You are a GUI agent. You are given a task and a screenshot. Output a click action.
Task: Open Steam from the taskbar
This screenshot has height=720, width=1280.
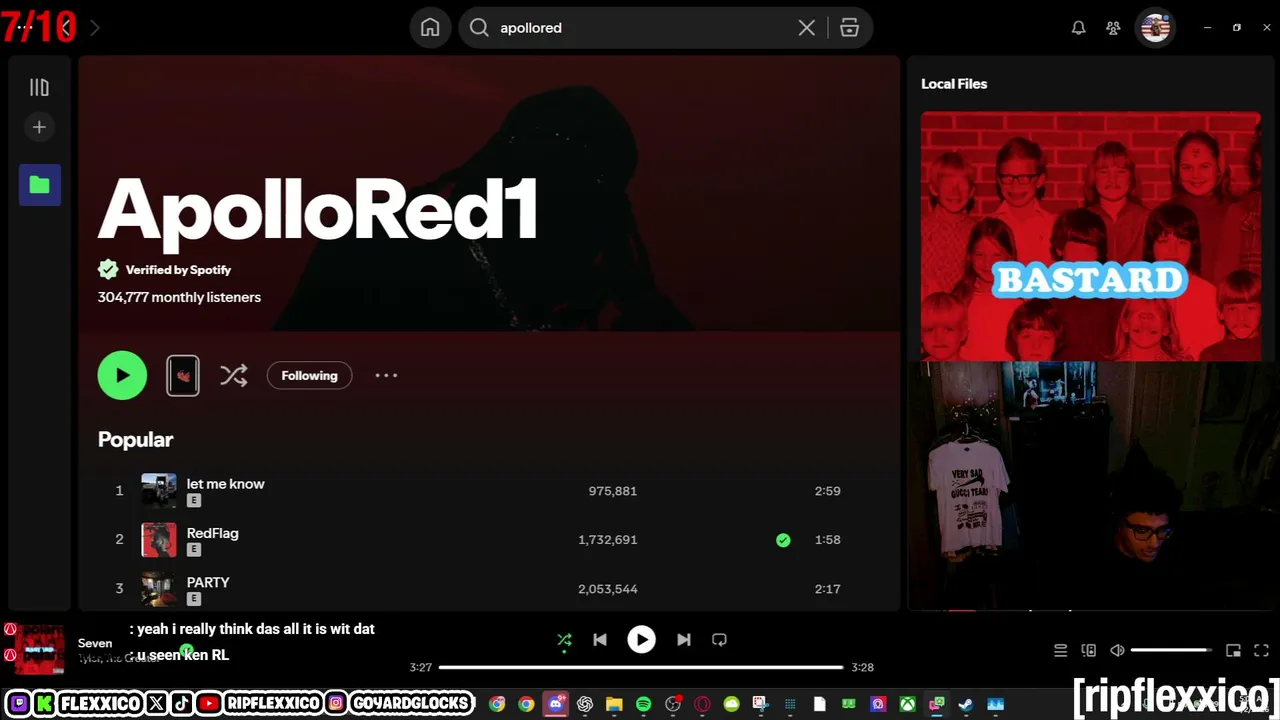[965, 704]
